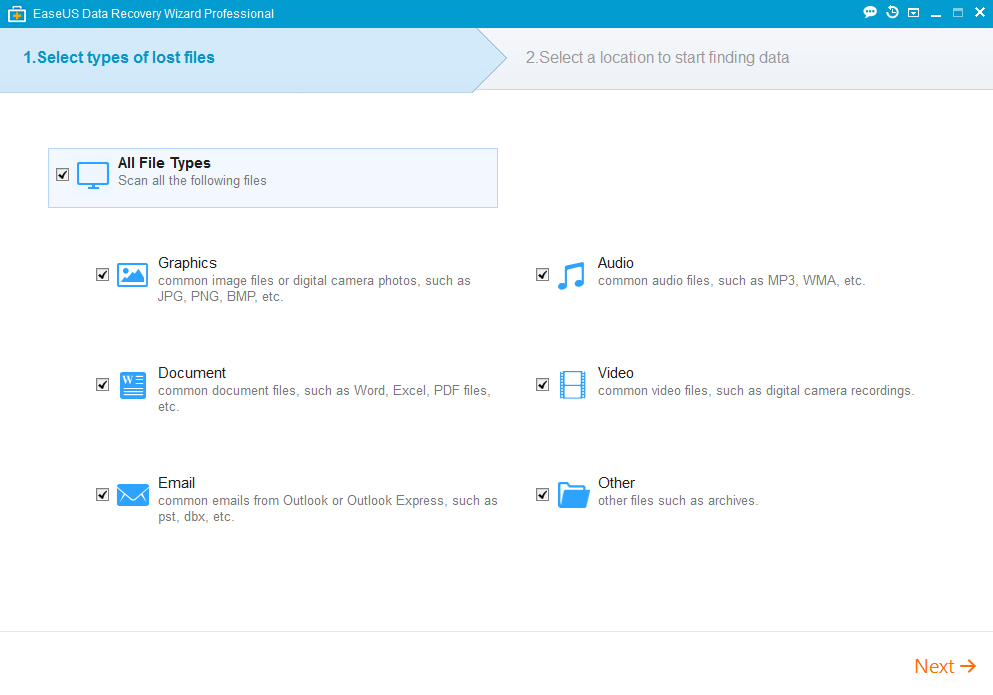The width and height of the screenshot is (993, 695).
Task: Toggle the Video checkbox off
Action: coord(542,384)
